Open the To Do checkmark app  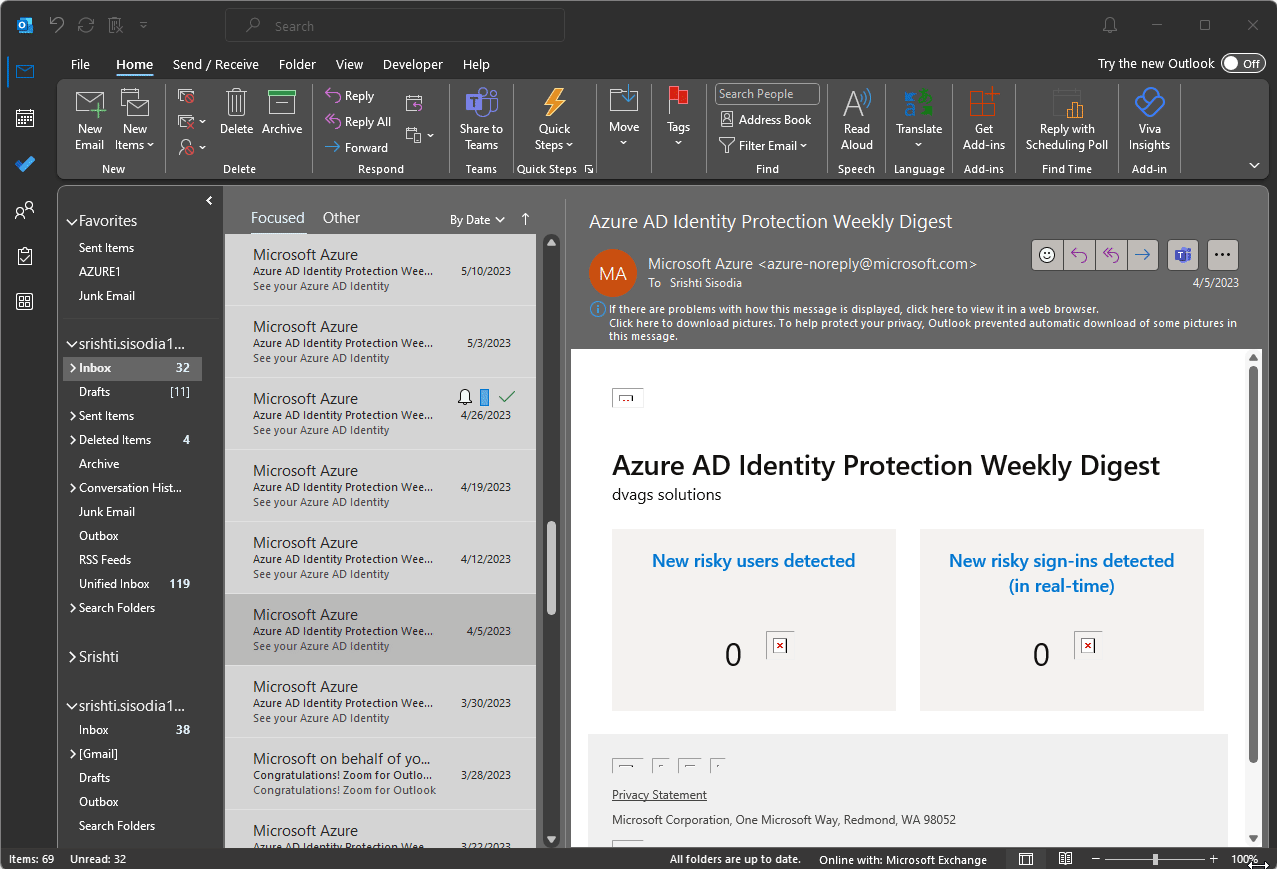[25, 164]
